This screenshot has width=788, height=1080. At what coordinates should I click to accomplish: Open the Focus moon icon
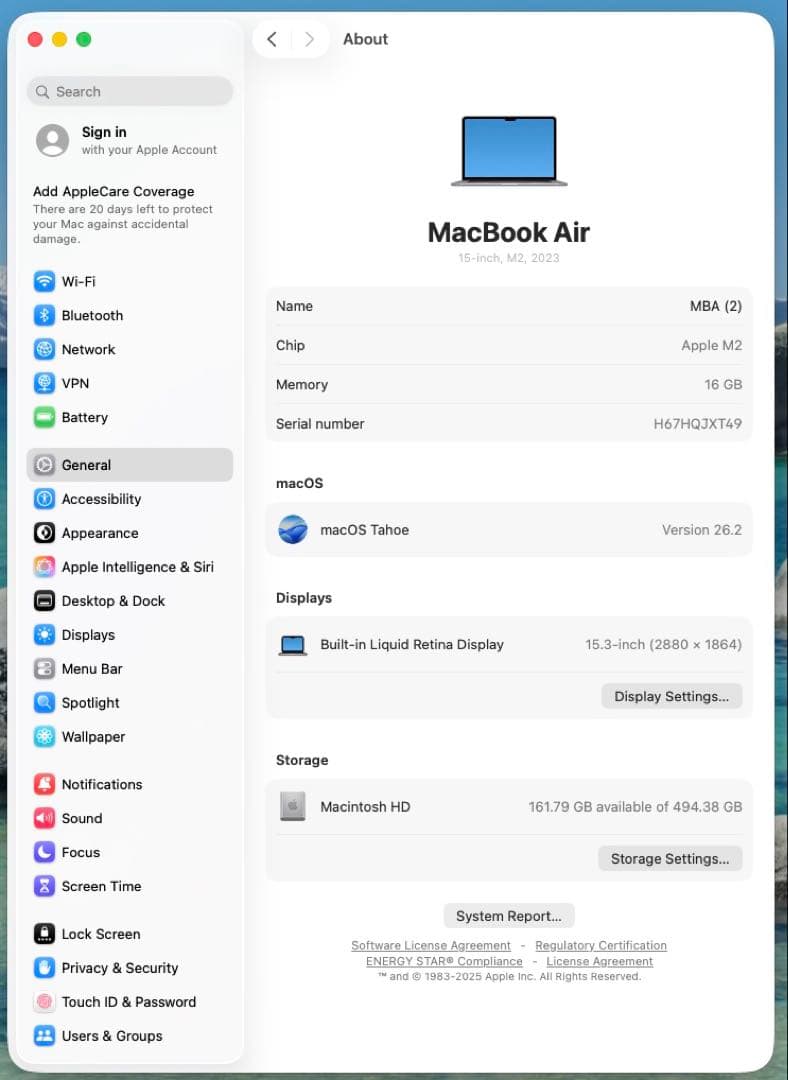pos(44,852)
